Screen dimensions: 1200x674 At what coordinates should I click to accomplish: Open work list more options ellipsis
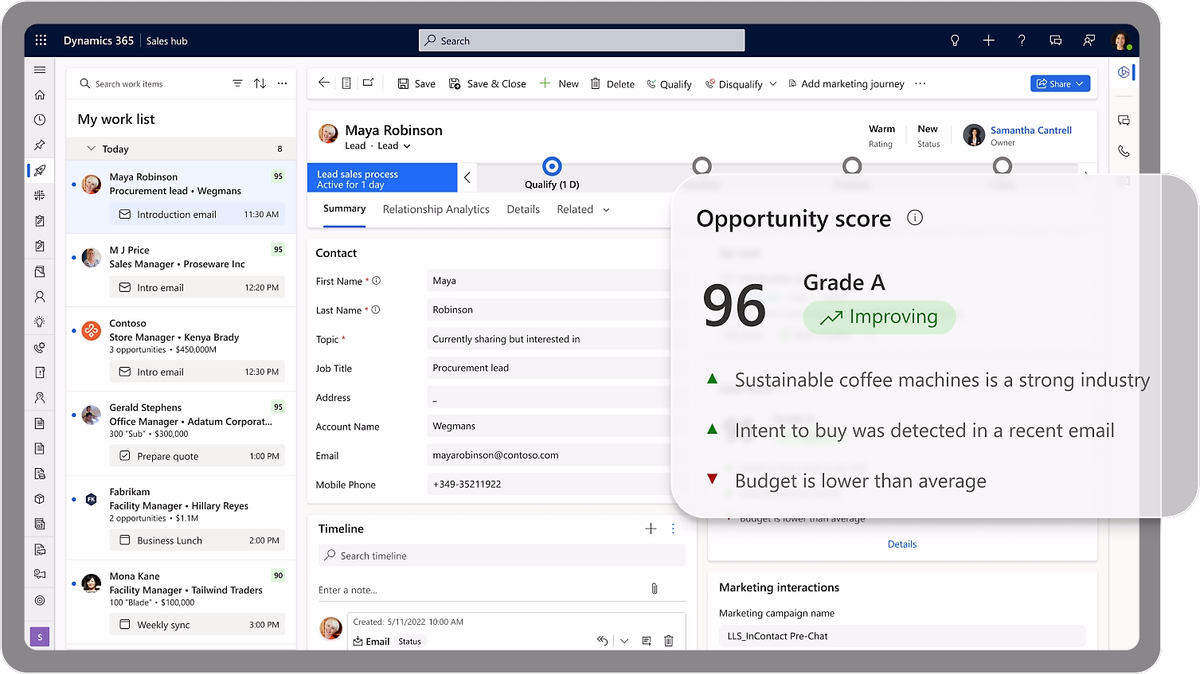click(283, 84)
